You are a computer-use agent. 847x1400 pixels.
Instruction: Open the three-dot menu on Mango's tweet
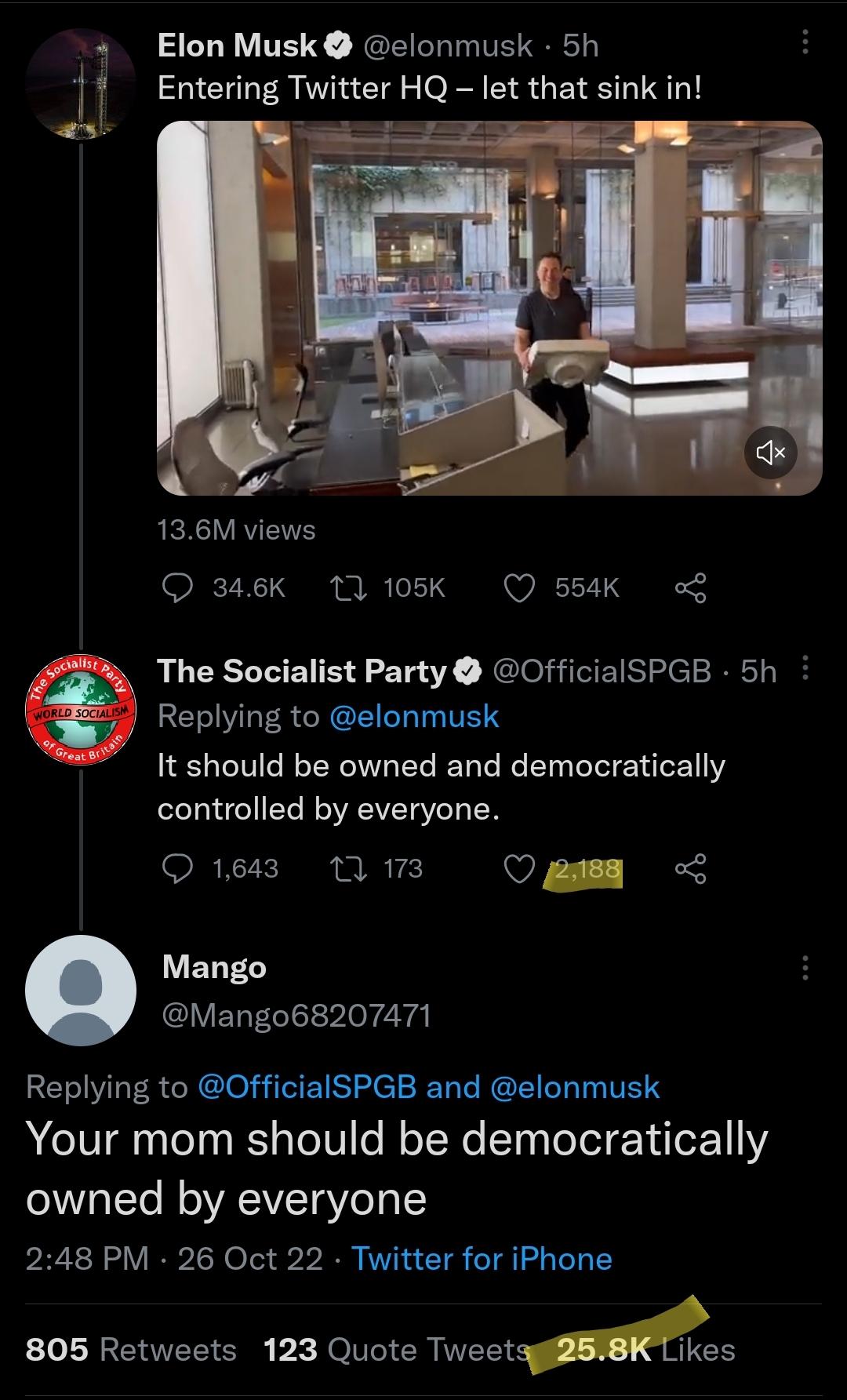(x=805, y=968)
